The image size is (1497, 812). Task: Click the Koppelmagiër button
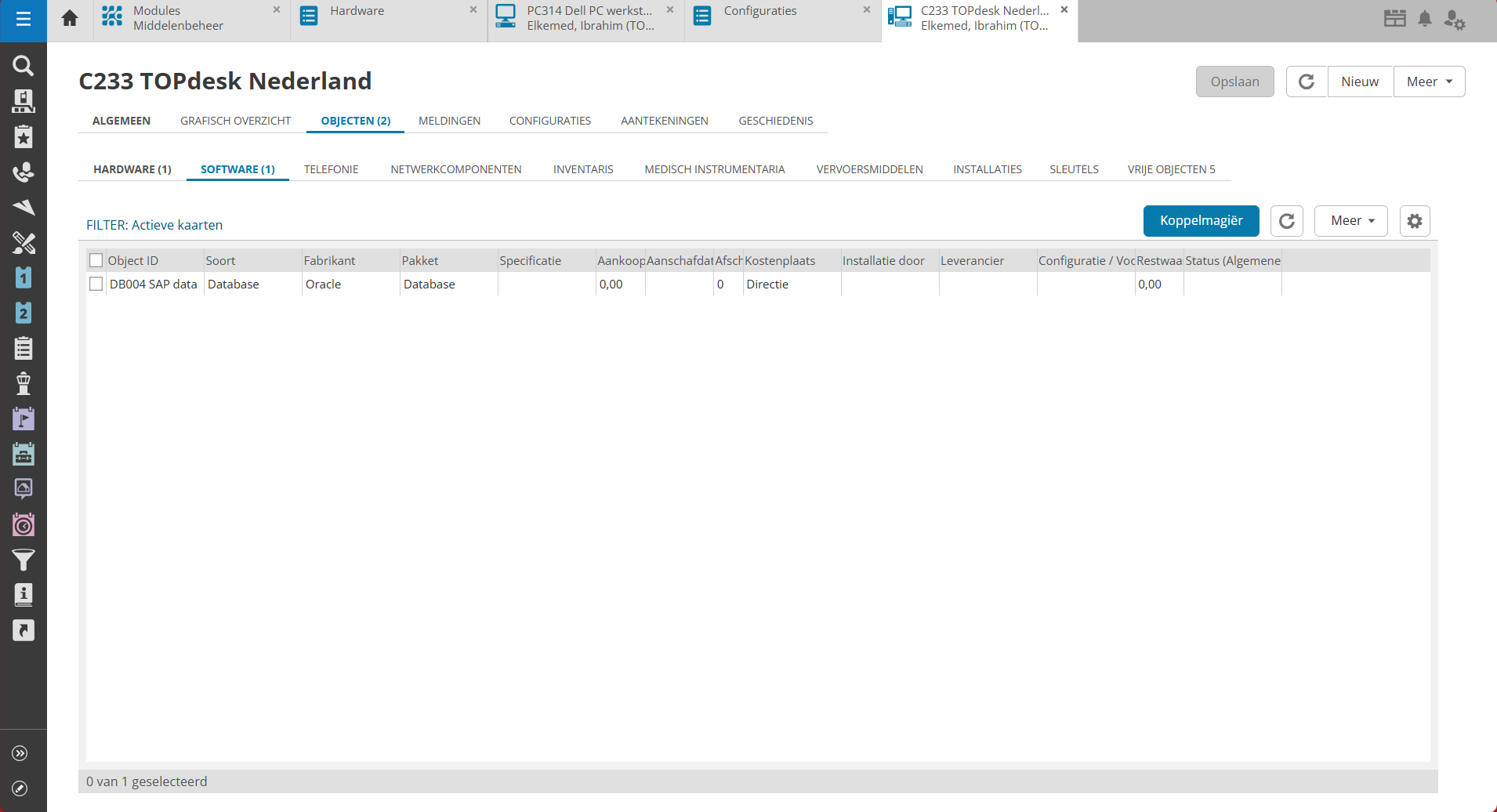pyautogui.click(x=1201, y=221)
